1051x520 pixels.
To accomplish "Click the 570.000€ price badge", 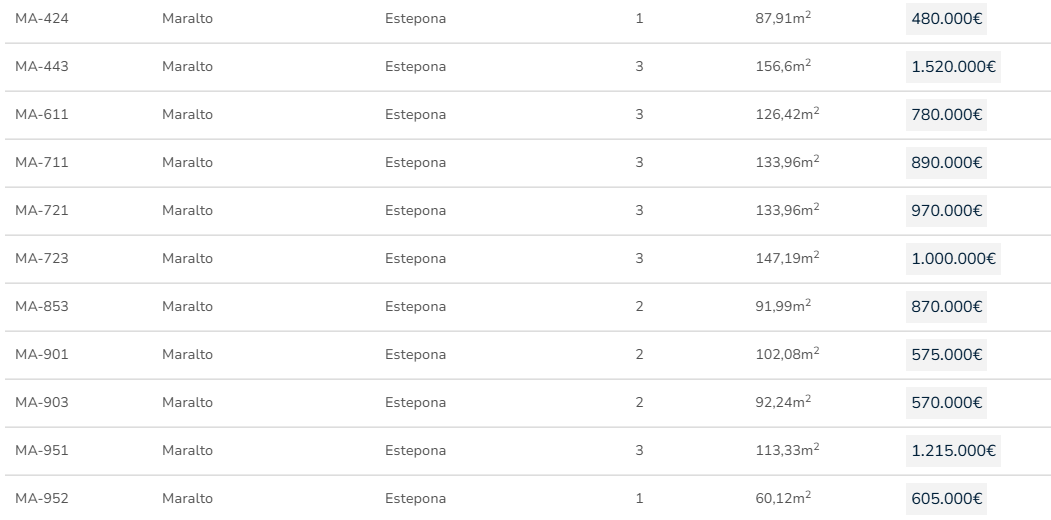I will 946,403.
